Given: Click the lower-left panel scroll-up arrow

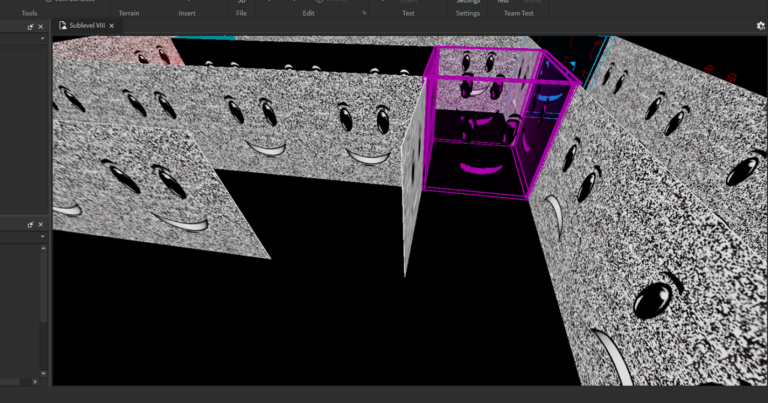Looking at the screenshot, I should (42, 247).
